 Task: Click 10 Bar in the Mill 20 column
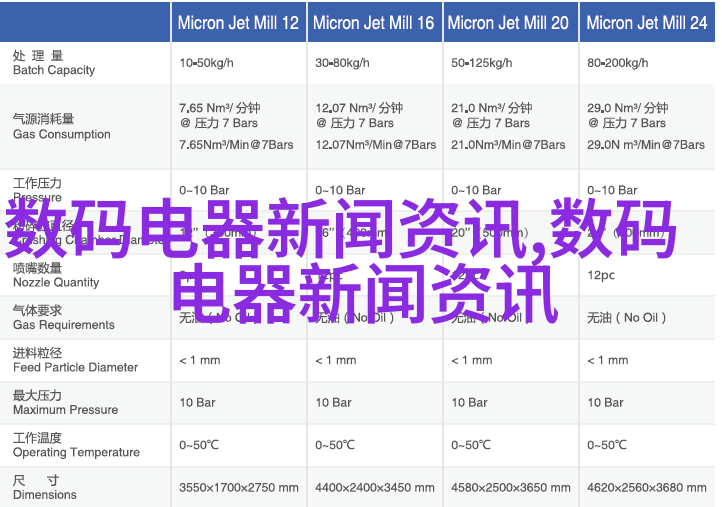pos(469,403)
